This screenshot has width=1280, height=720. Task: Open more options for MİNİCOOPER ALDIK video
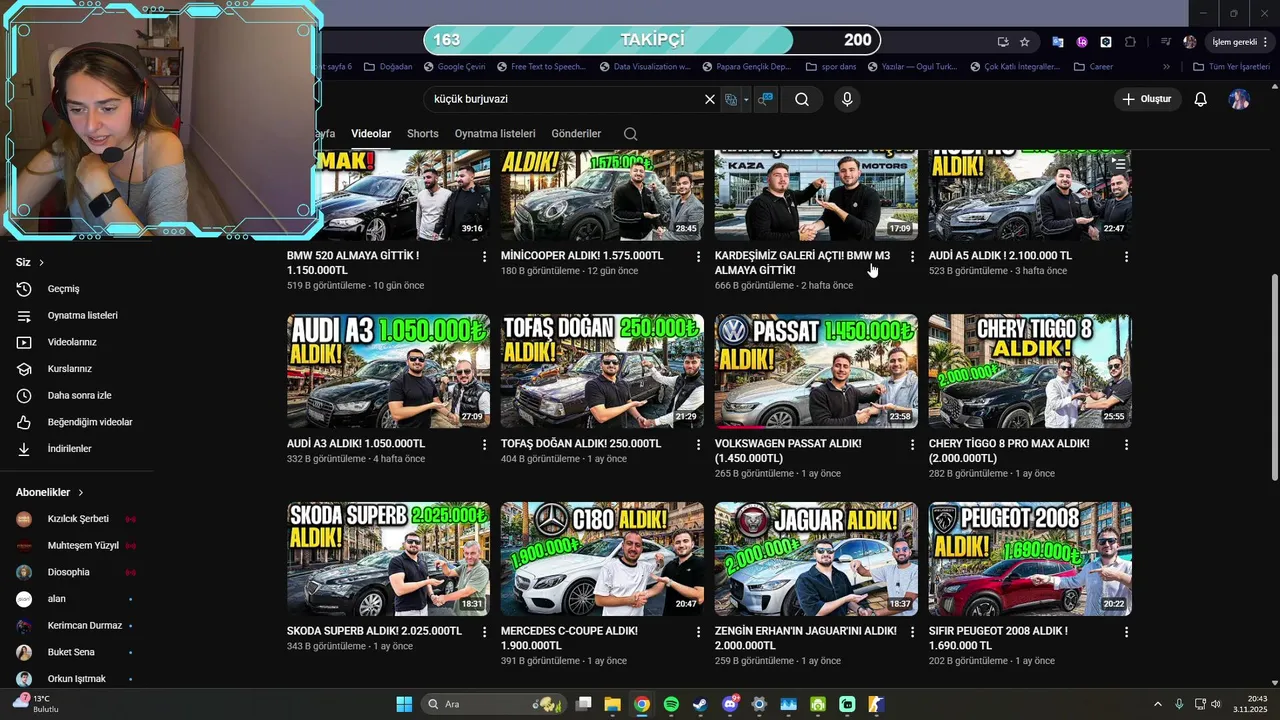(699, 257)
